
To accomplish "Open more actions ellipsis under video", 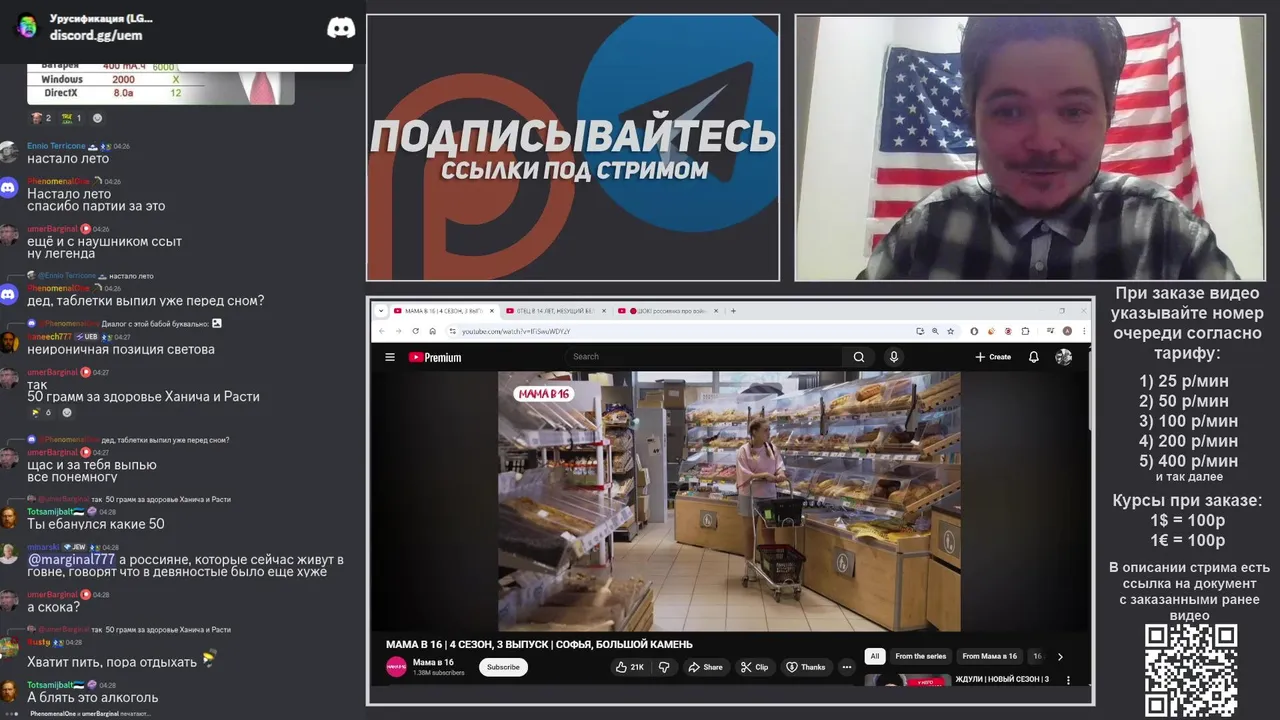I will [x=847, y=667].
